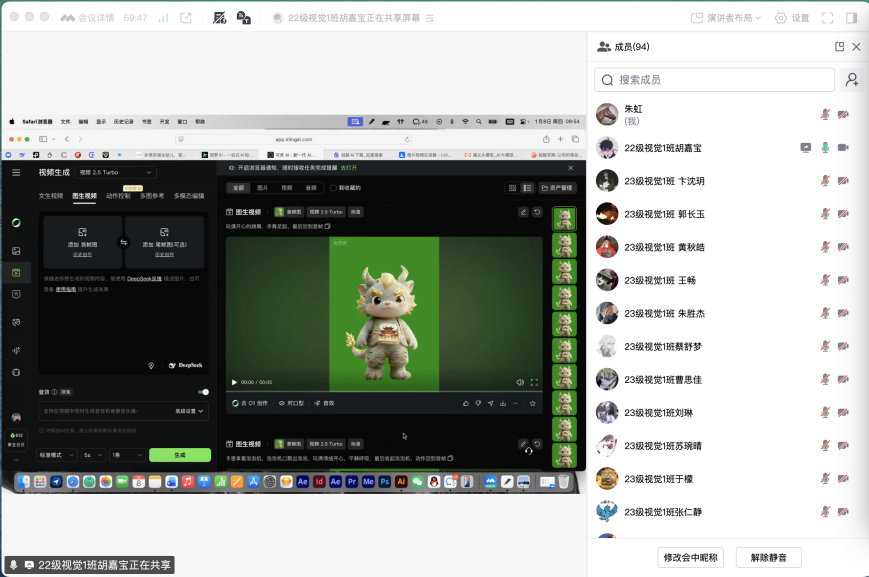Image resolution: width=869 pixels, height=577 pixels.
Task: Click the share/export icon near timer
Action: [x=186, y=18]
